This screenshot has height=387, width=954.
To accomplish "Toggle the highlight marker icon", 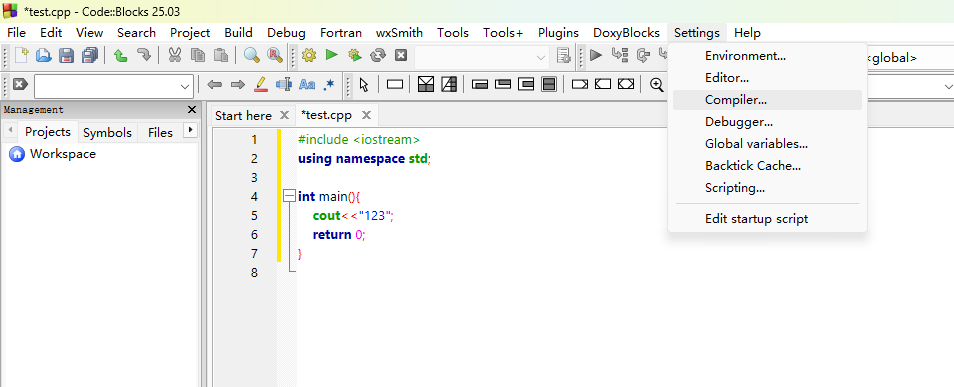I will (260, 85).
